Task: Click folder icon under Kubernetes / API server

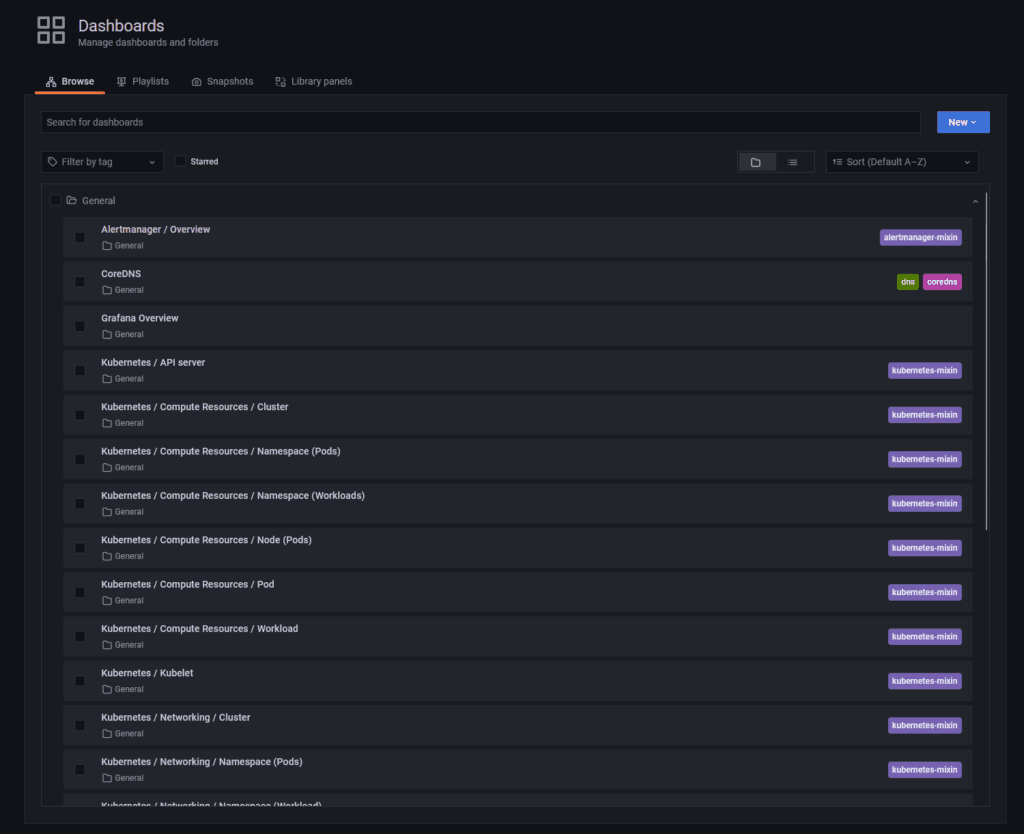Action: click(107, 379)
